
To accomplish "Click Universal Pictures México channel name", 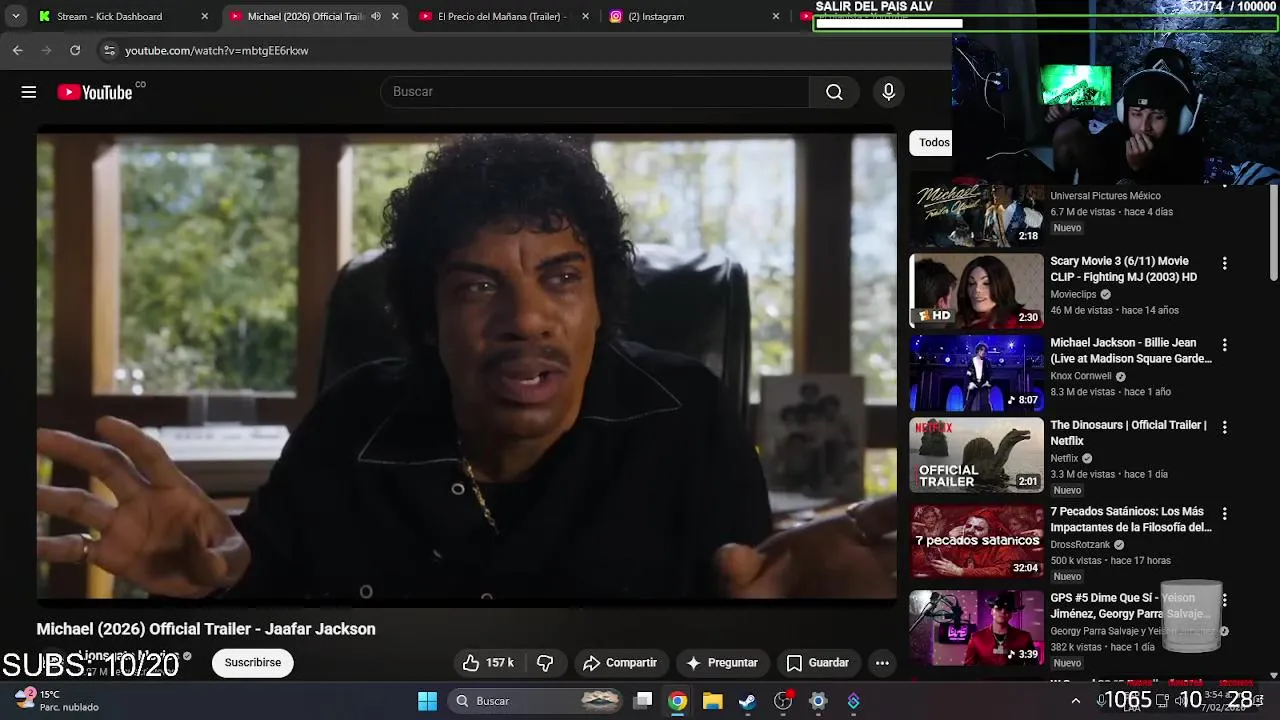I will click(1105, 196).
